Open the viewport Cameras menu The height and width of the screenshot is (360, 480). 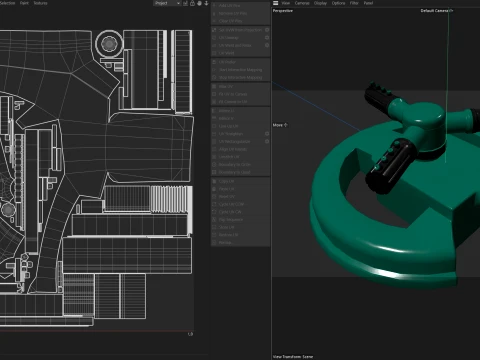pyautogui.click(x=302, y=3)
